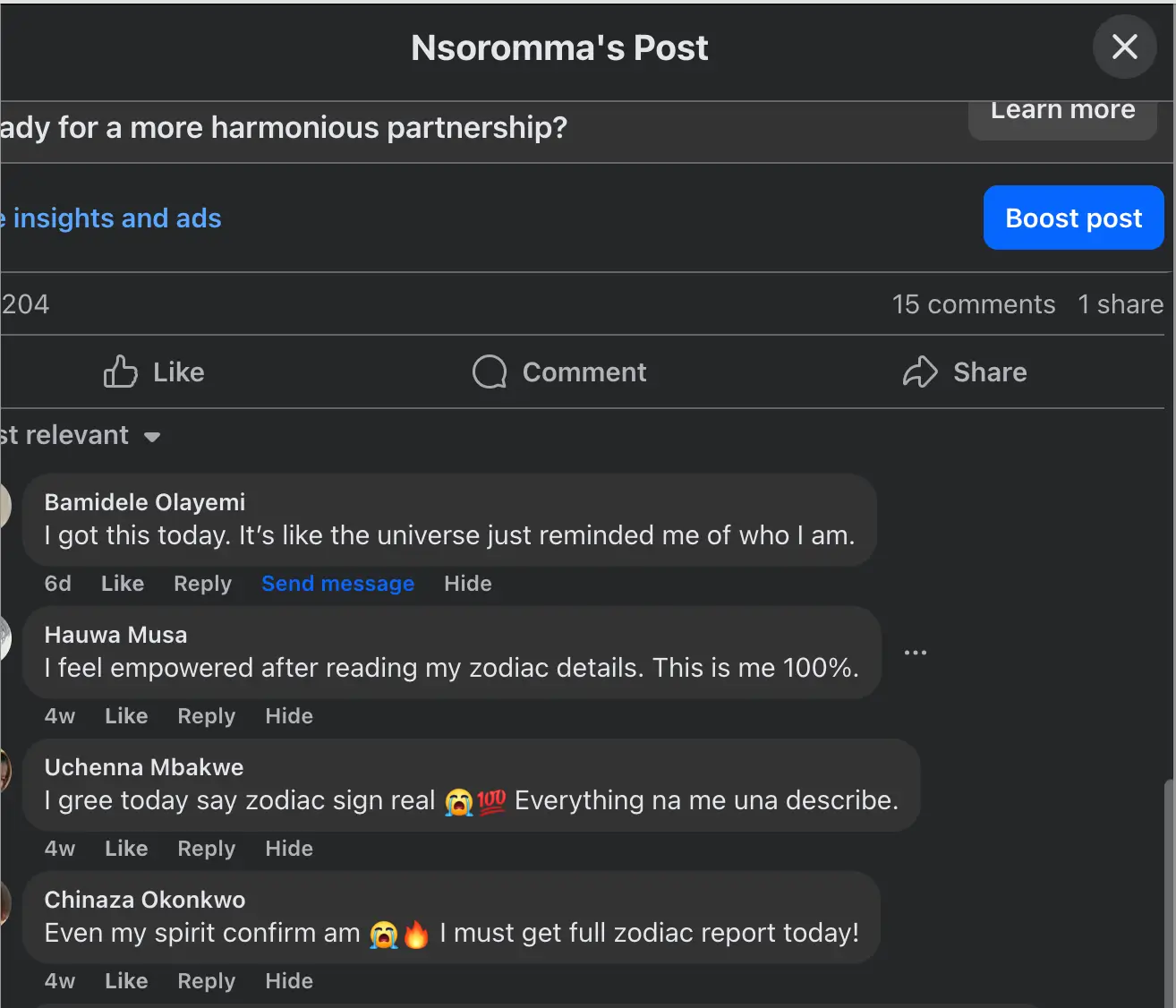Click the Like thumbs-up icon
Image resolution: width=1176 pixels, height=1008 pixels.
pyautogui.click(x=120, y=372)
